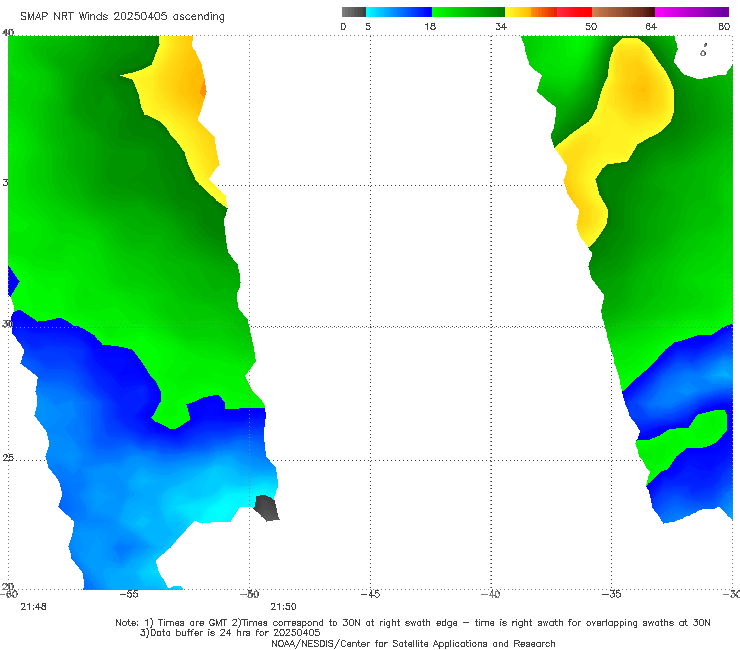Click the dark gray low-wind patch on the map
The height and width of the screenshot is (650, 740).
267,508
